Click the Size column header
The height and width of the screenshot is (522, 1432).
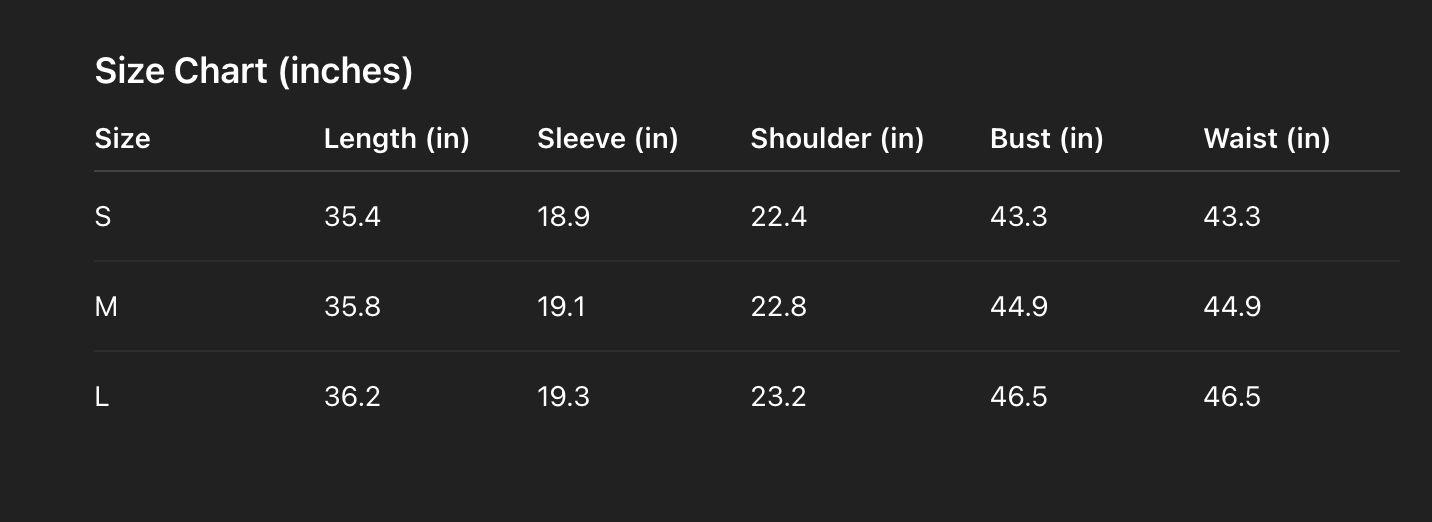tap(122, 138)
